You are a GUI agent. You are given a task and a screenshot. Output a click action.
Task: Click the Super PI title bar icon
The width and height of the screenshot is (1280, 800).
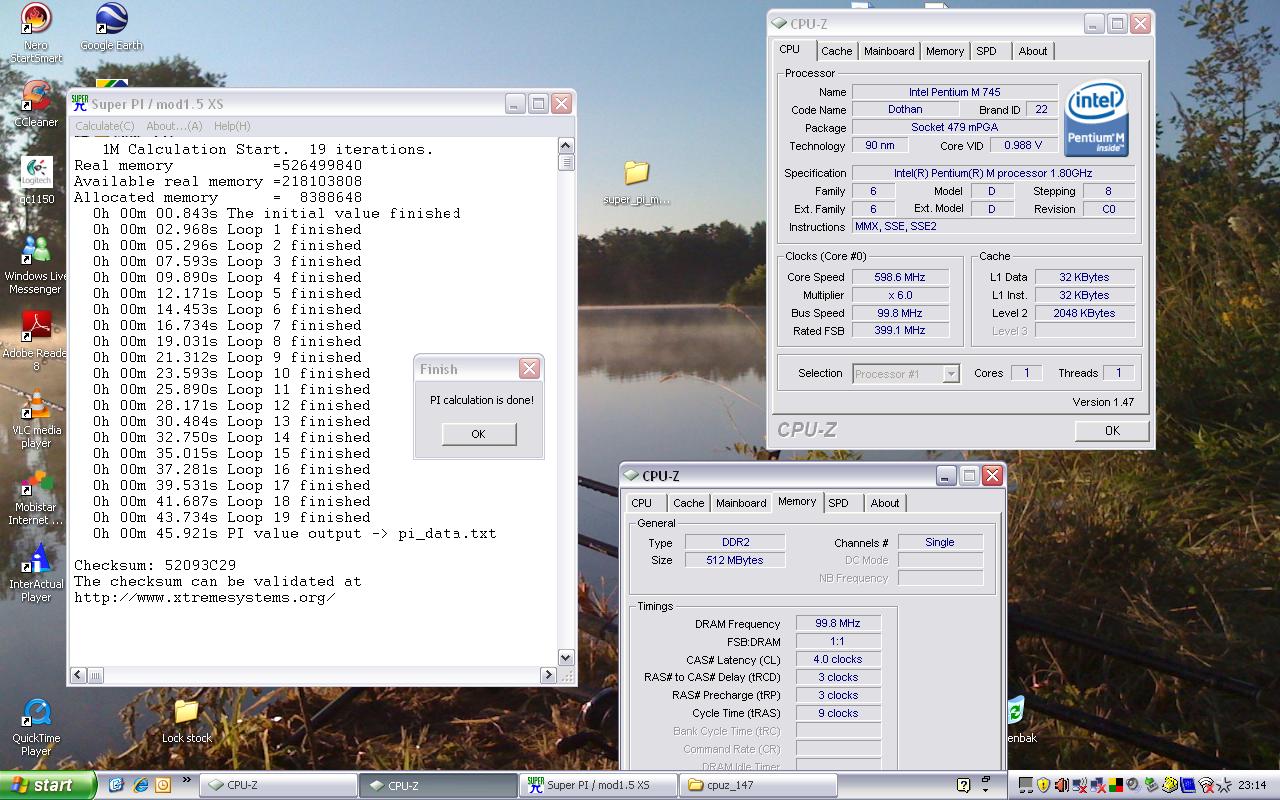[x=80, y=103]
